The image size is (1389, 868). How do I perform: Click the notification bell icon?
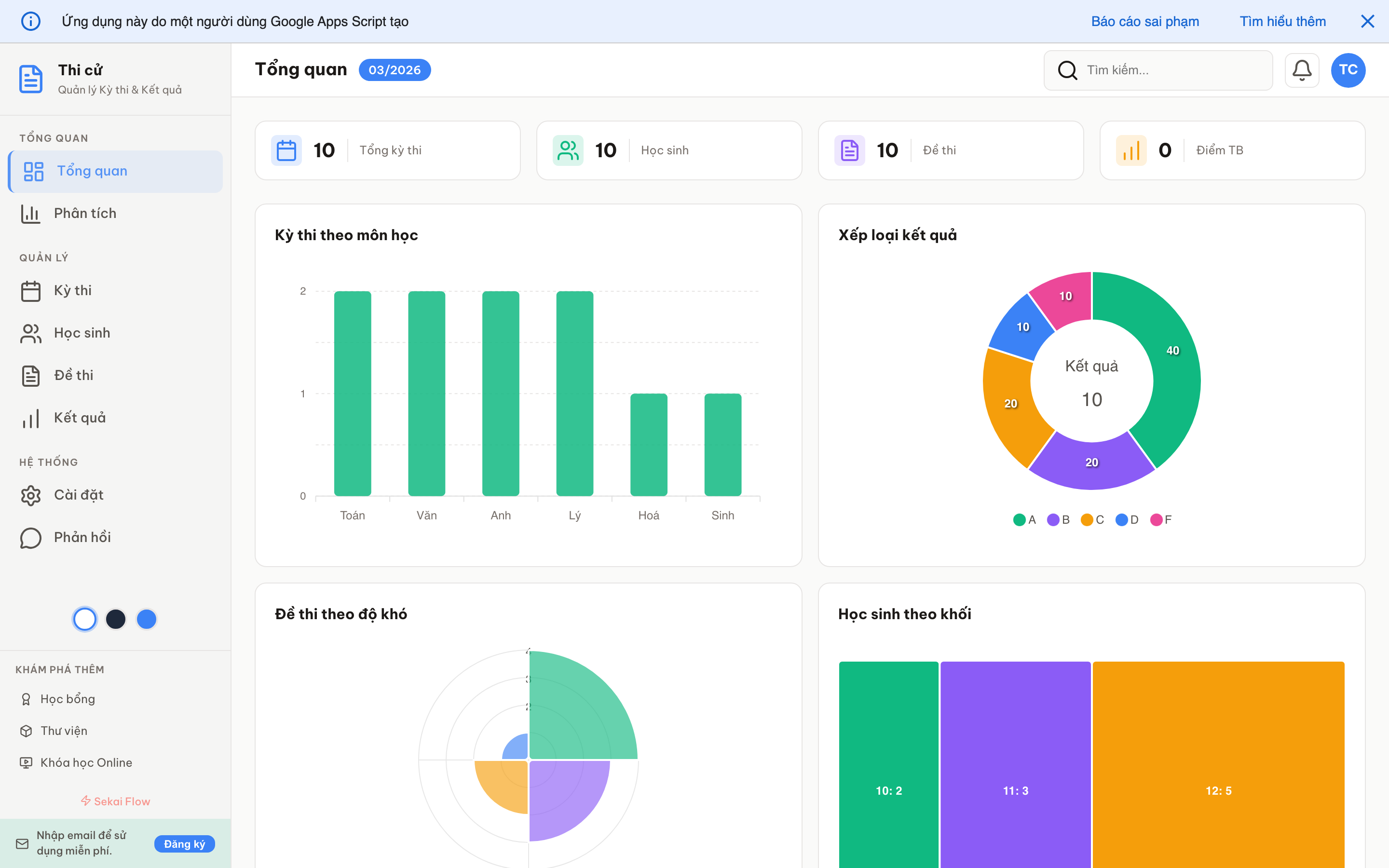click(1301, 70)
